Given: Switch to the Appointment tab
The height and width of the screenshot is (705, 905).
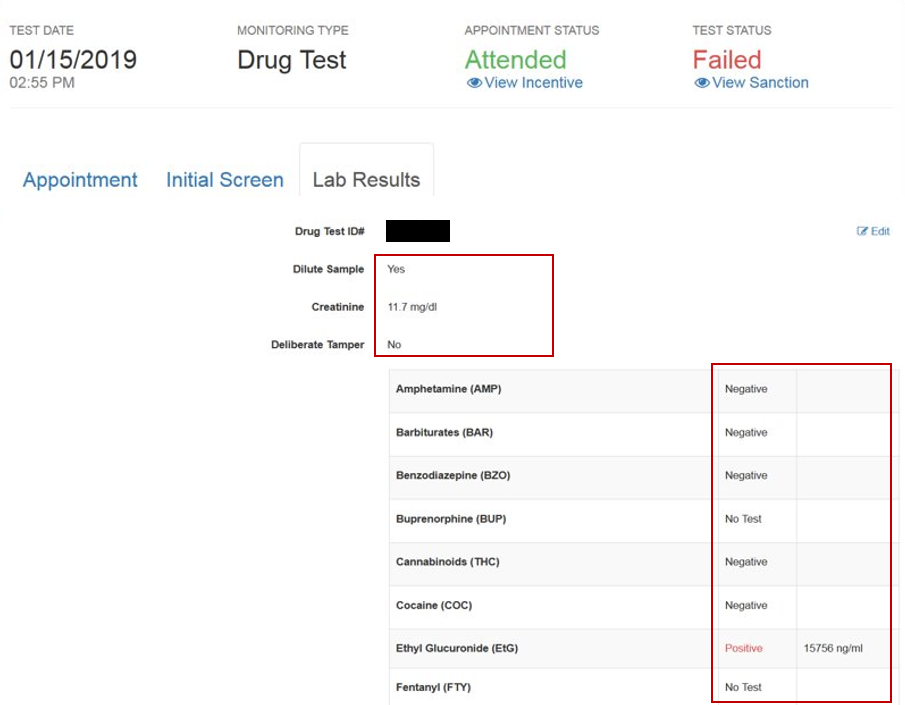Looking at the screenshot, I should point(80,180).
